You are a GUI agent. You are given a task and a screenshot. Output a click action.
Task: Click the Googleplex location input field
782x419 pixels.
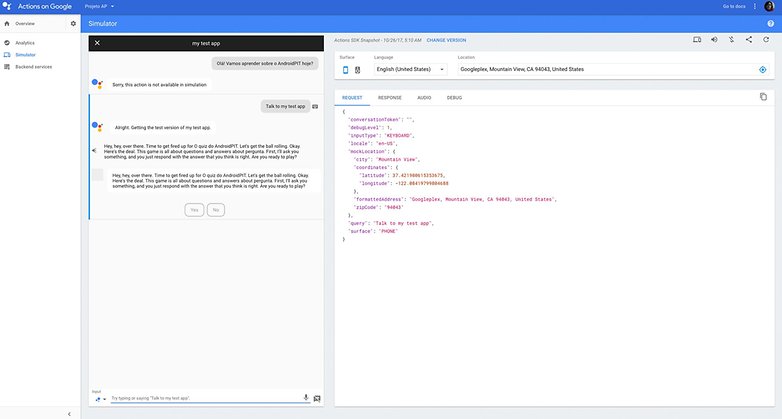coord(607,69)
